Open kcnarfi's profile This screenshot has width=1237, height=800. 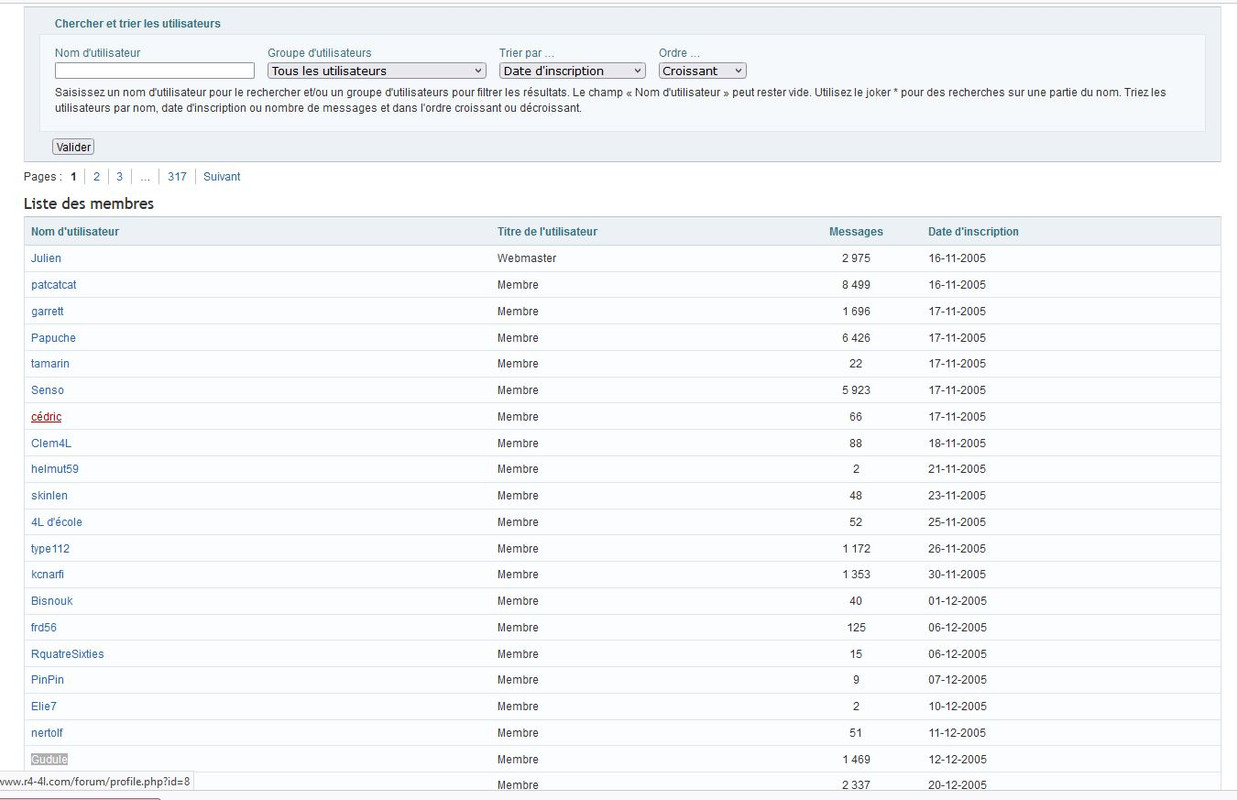click(47, 575)
